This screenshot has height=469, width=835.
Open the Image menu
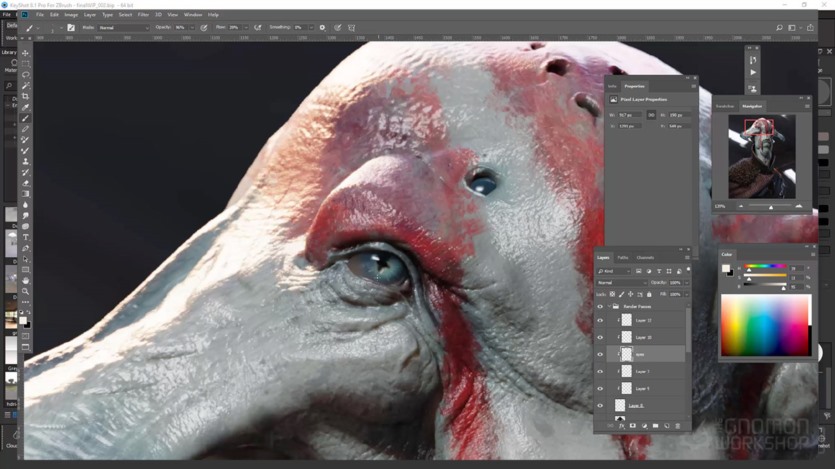[x=71, y=15]
